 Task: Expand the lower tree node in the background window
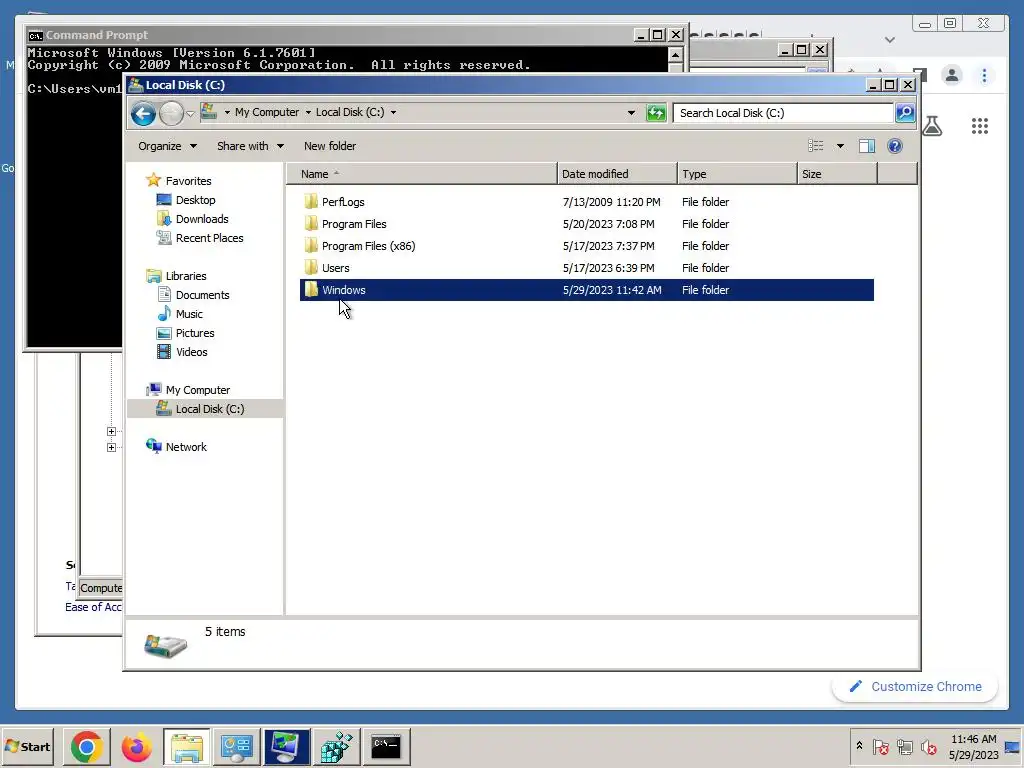point(111,447)
